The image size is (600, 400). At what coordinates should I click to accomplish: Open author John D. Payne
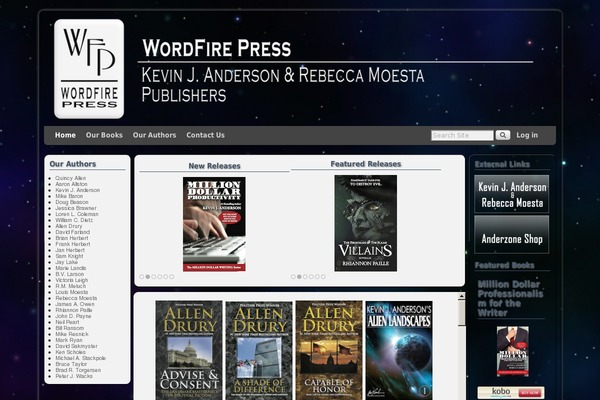73,316
